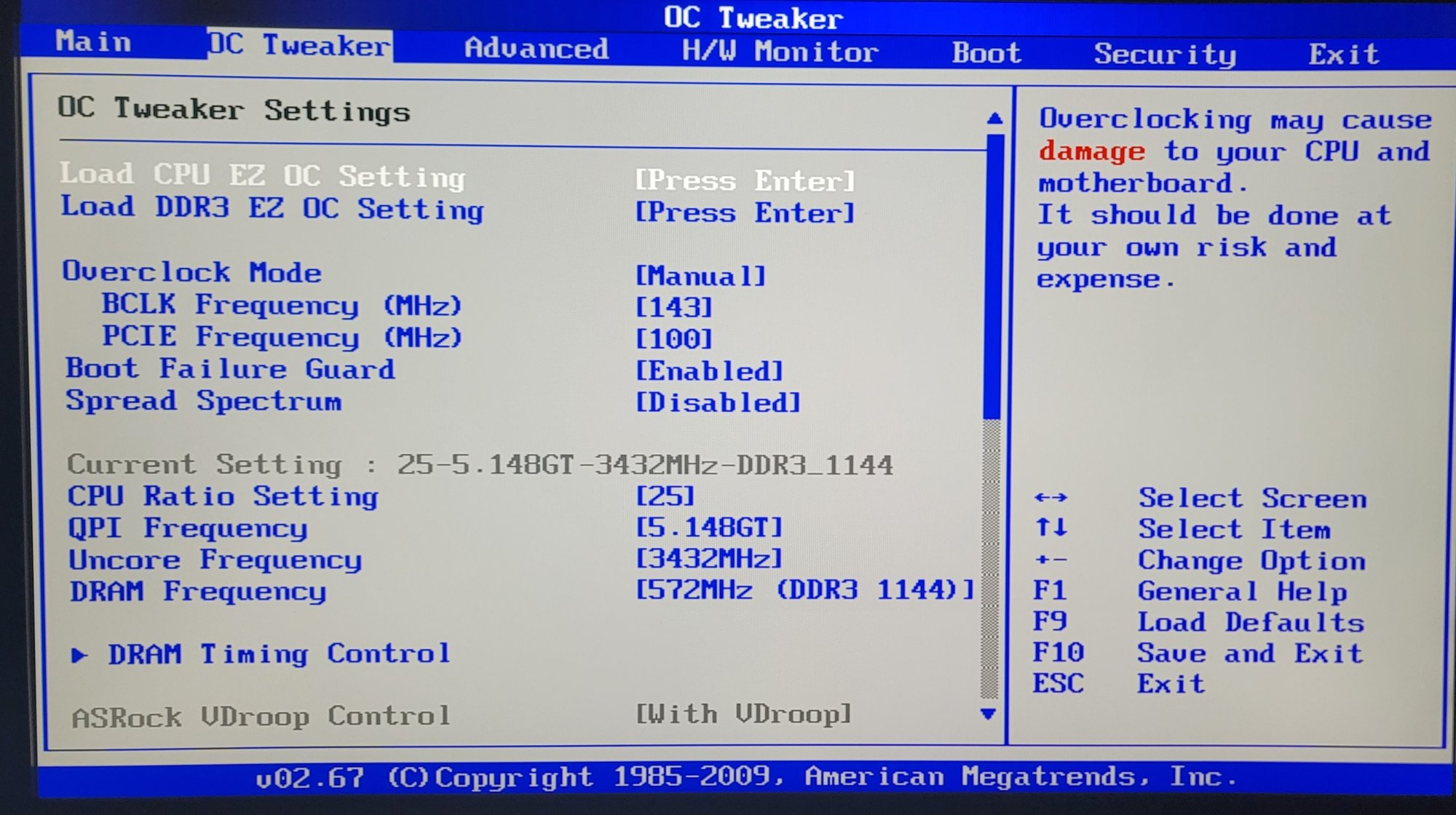
Task: Toggle ASRock VDroop Control With VDroop value
Action: 743,715
